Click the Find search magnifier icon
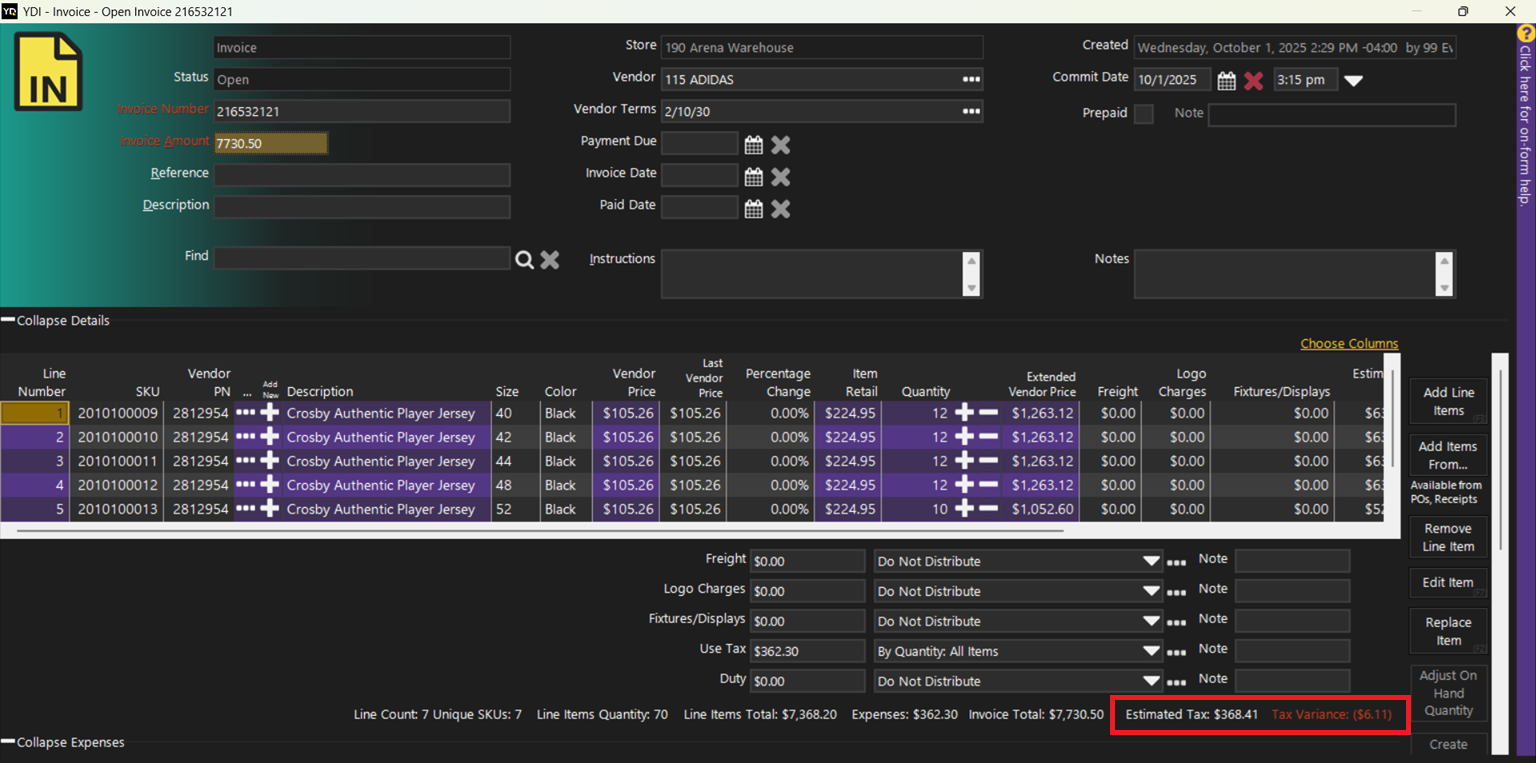 pos(525,260)
